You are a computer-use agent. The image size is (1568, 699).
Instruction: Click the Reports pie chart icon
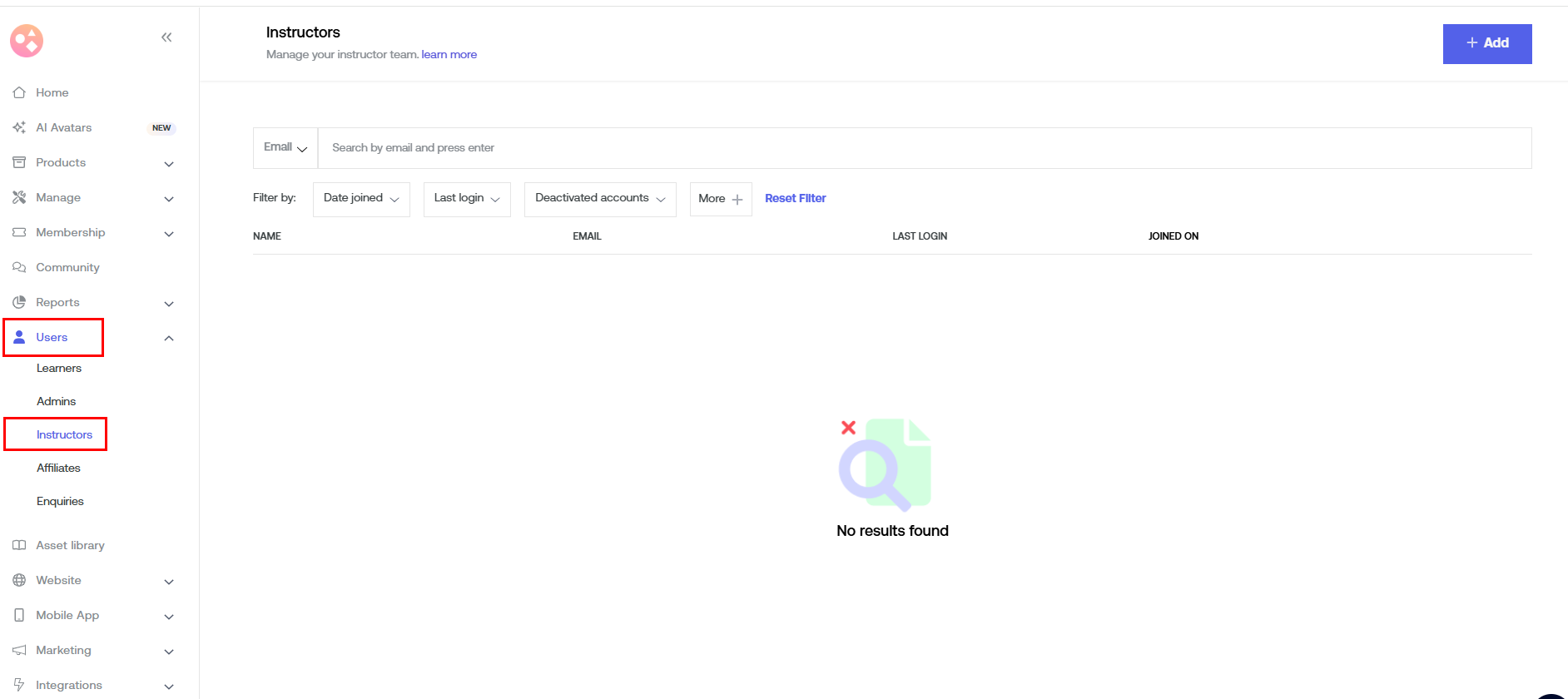[x=19, y=302]
